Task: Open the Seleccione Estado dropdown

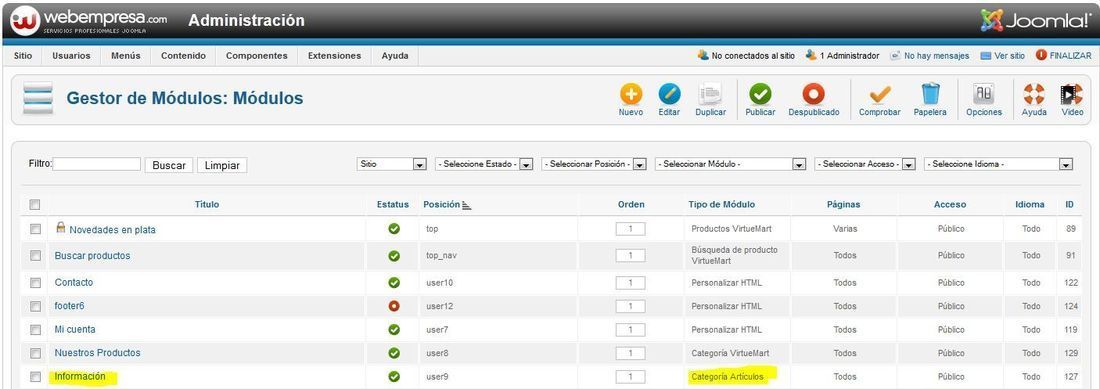Action: click(x=485, y=164)
